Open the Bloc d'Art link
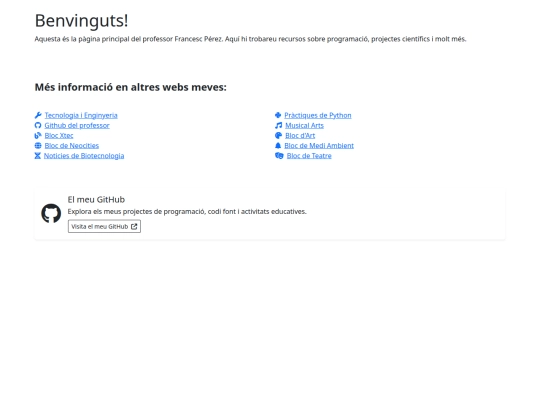540x405 pixels. pyautogui.click(x=300, y=136)
